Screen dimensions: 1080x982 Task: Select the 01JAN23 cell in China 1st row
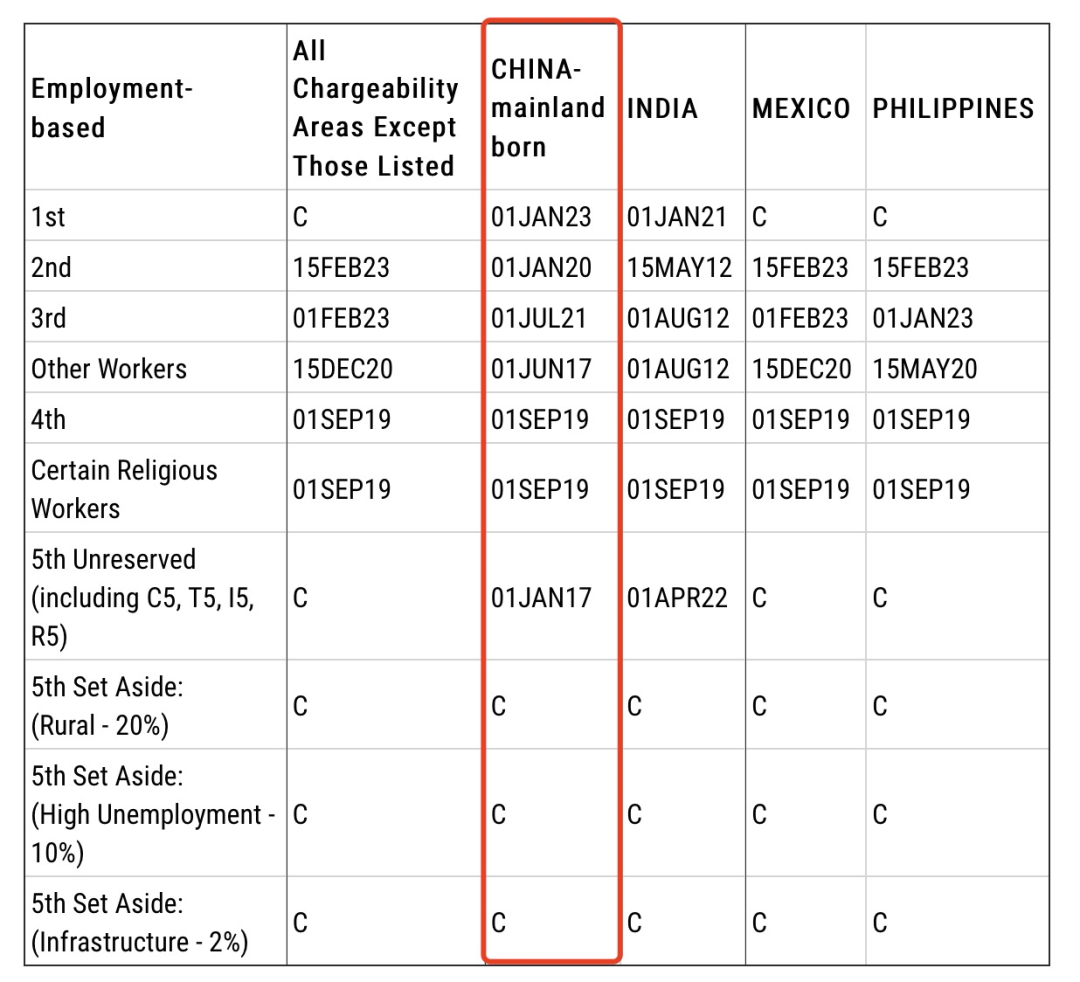(x=541, y=217)
